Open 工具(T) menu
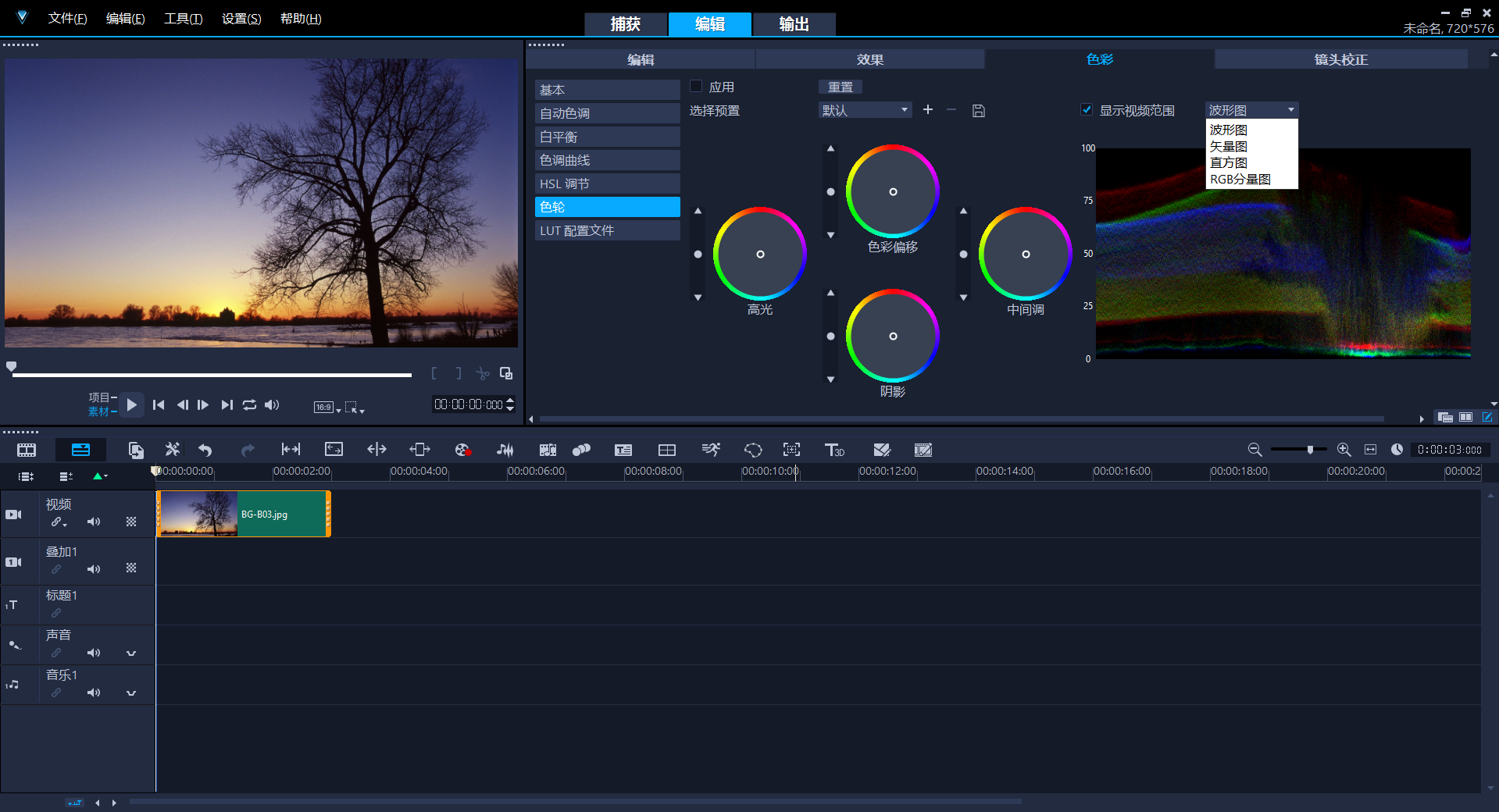Screen dimensions: 1499x812 184,18
